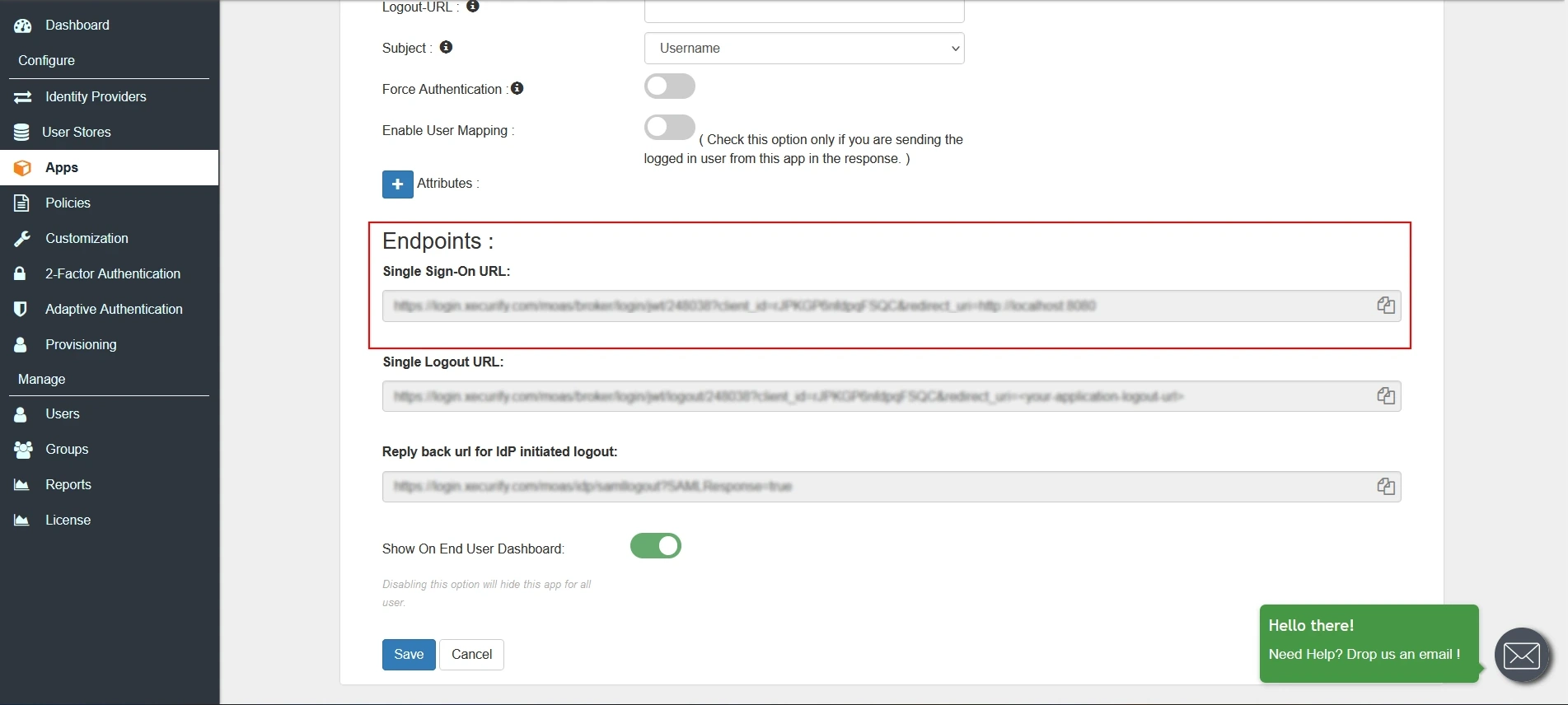Viewport: 1568px width, 705px height.
Task: Click the Attributes label
Action: 447,184
